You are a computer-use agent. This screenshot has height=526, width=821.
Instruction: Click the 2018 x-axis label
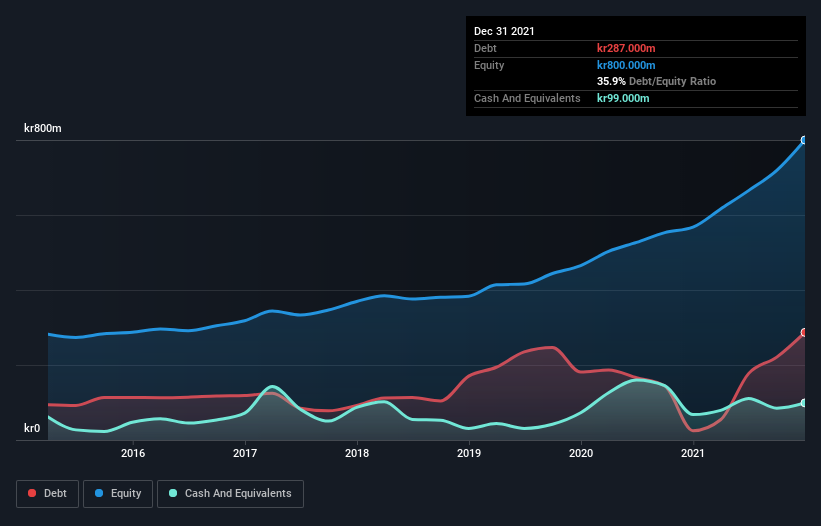357,453
